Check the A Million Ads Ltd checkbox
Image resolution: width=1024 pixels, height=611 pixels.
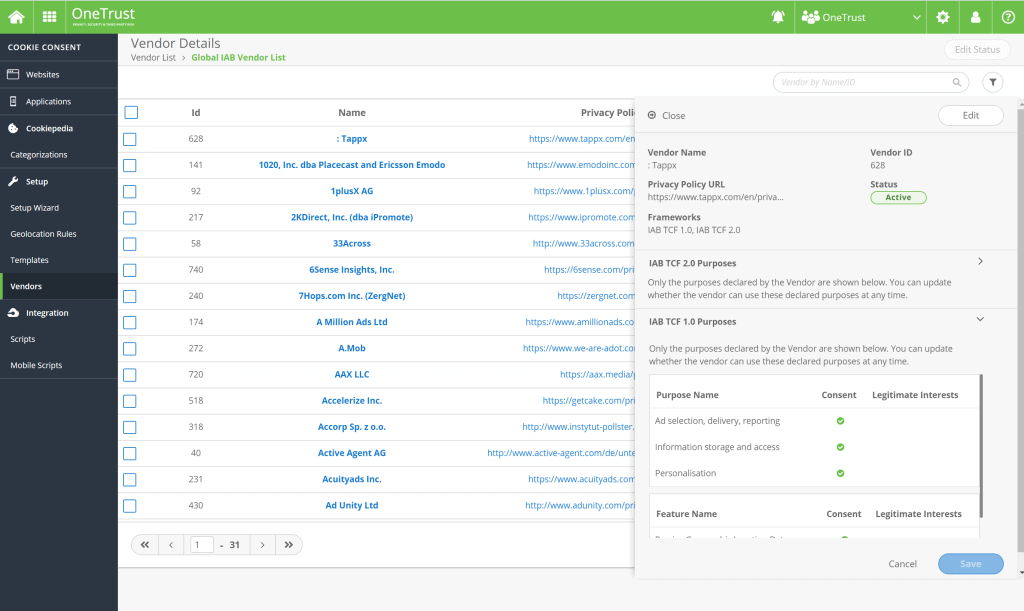(130, 322)
